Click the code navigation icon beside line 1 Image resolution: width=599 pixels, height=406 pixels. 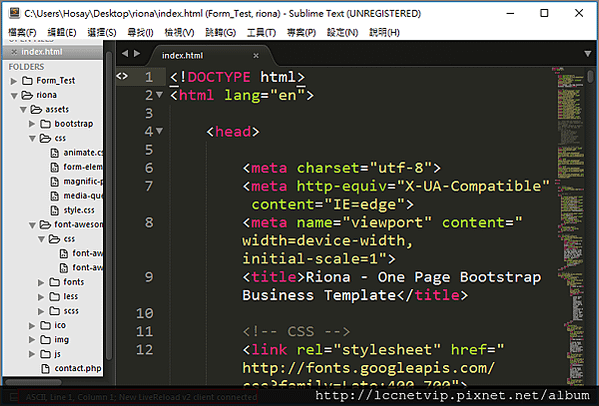click(122, 76)
